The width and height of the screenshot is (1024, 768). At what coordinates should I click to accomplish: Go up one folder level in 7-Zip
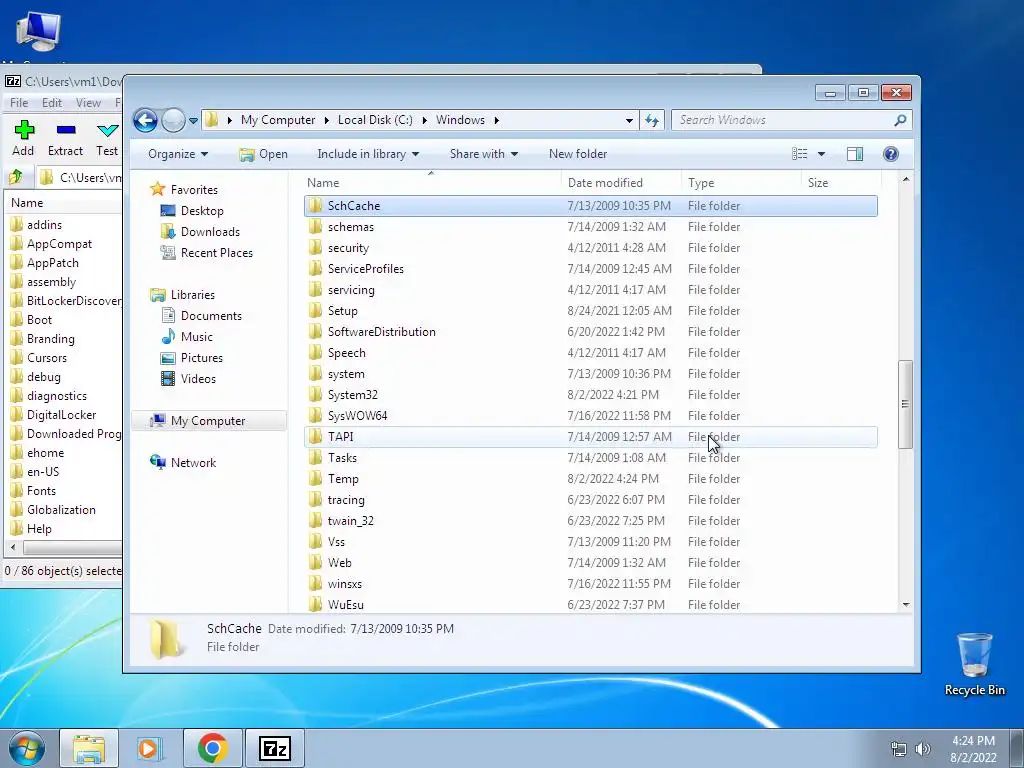pyautogui.click(x=16, y=177)
